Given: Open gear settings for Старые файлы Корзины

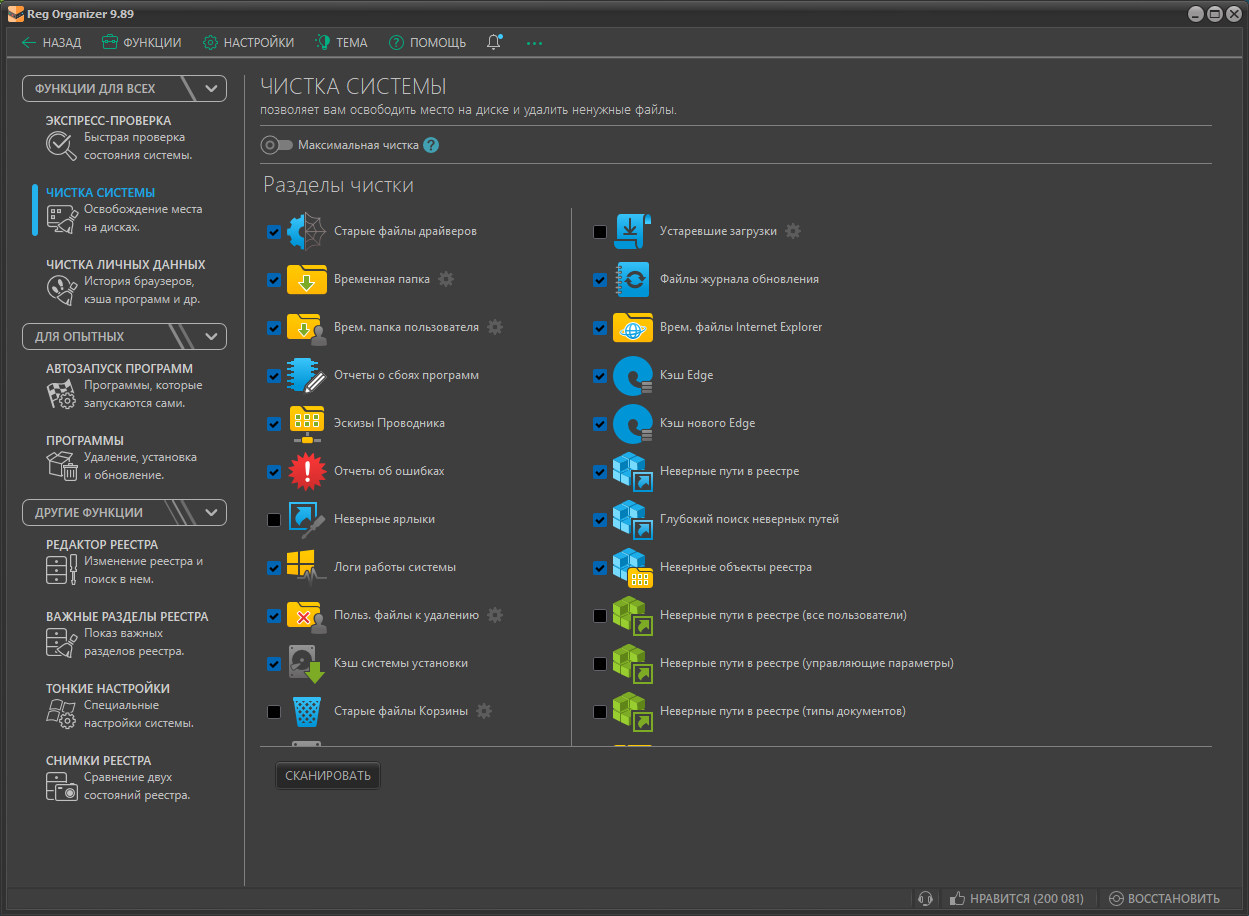Looking at the screenshot, I should pos(484,711).
